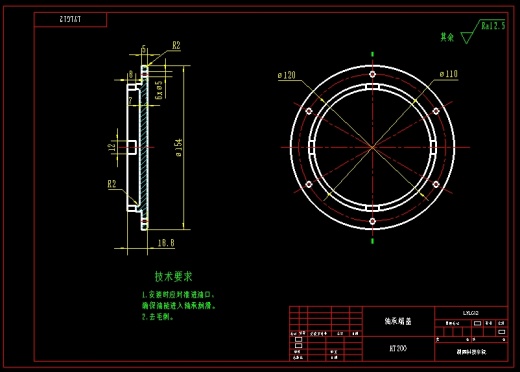Click the 其余 text beside roughness symbol

[x=447, y=37]
